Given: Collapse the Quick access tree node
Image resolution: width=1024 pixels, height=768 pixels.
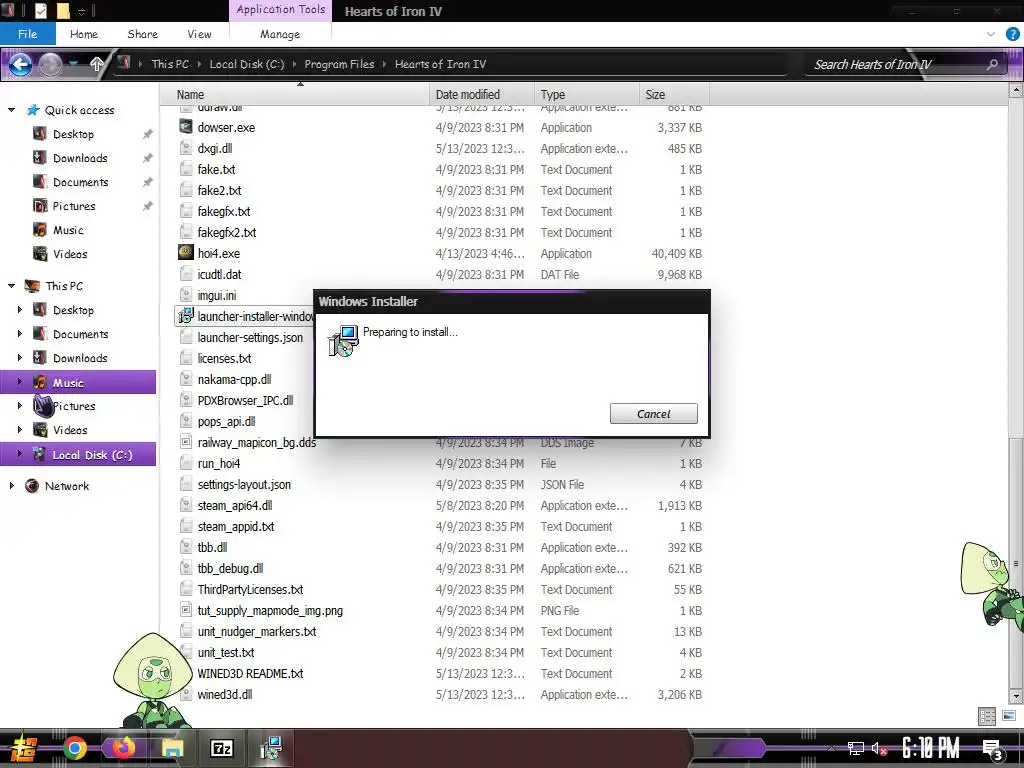Looking at the screenshot, I should click(11, 110).
